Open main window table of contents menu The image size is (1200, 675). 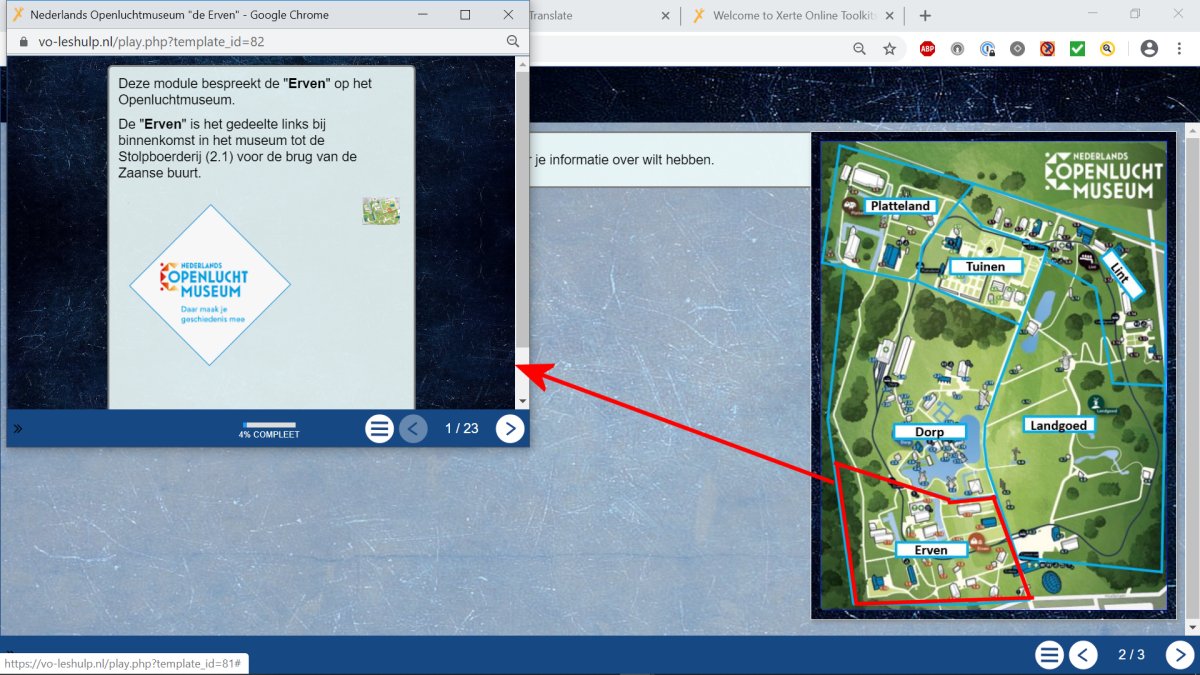pos(1049,655)
